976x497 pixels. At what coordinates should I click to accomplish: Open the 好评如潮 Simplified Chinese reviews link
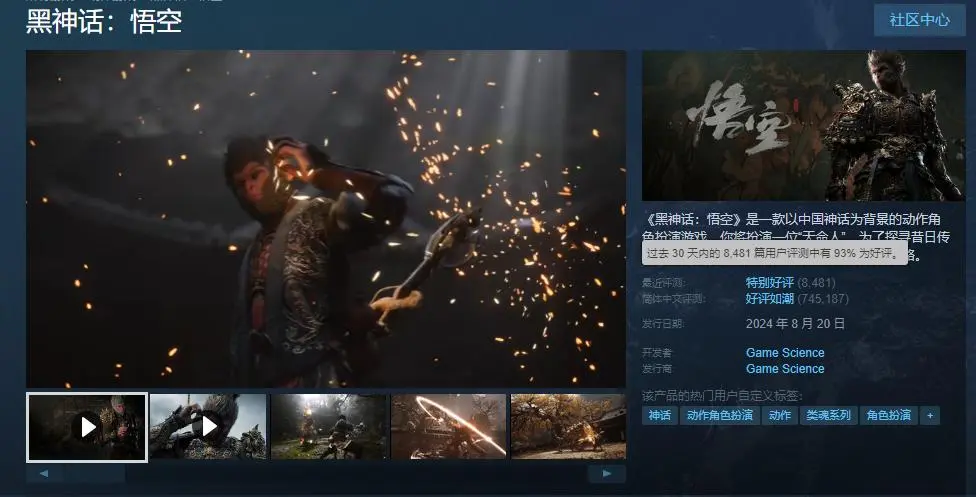[x=769, y=298]
